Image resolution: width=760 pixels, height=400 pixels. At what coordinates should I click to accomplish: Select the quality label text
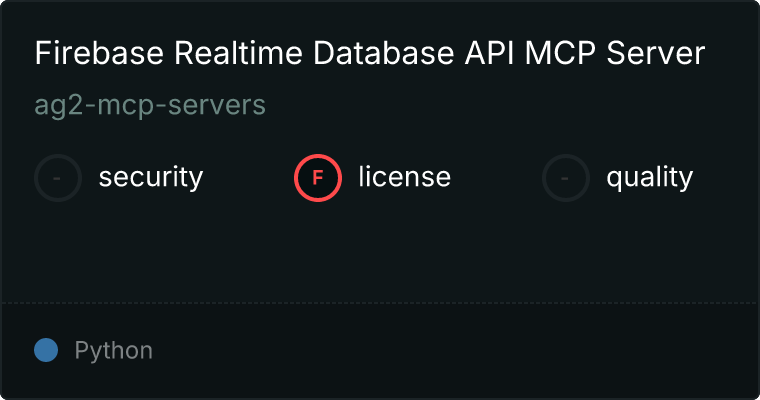pyautogui.click(x=649, y=178)
